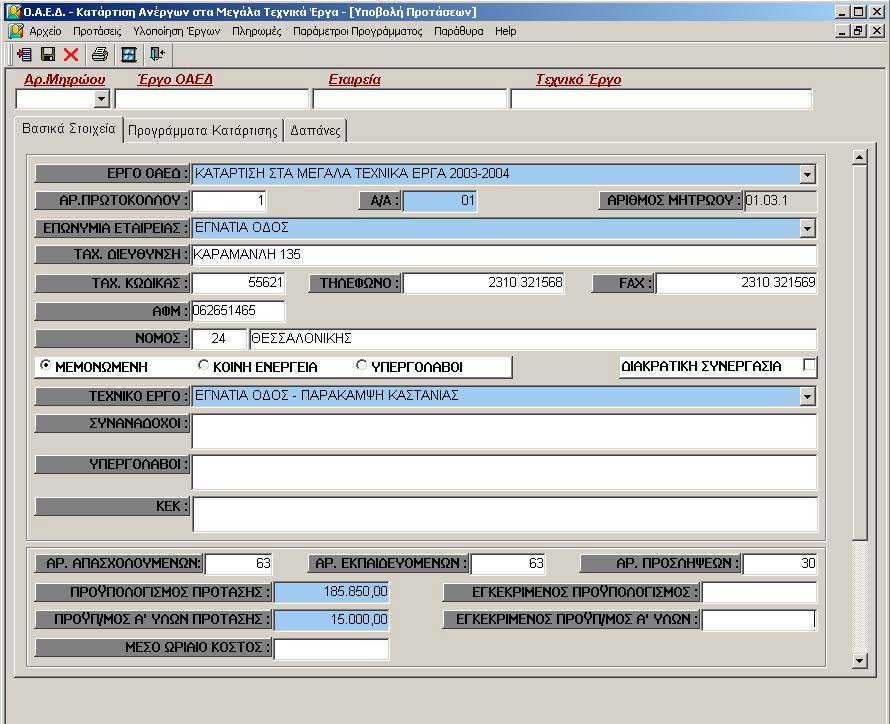Screen dimensions: 890x724
Task: Click the ΣΥΝΑΝΑΔΟΧΟΙ text area
Action: [504, 431]
